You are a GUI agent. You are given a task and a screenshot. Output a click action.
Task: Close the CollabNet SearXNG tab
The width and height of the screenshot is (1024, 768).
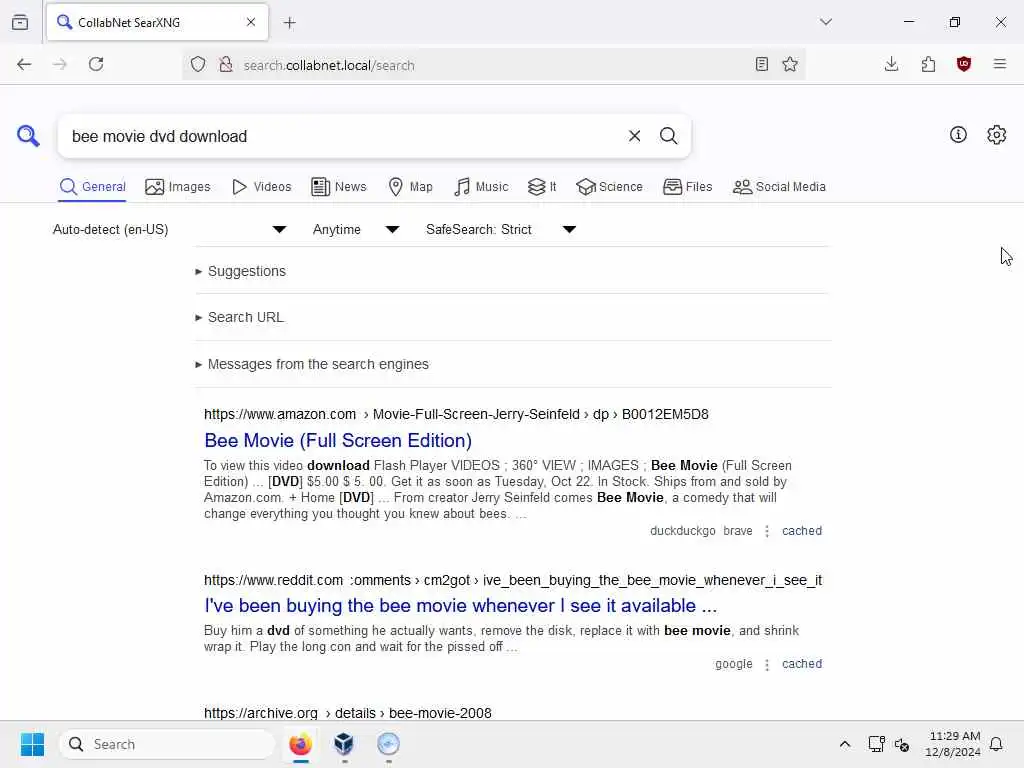[x=251, y=22]
